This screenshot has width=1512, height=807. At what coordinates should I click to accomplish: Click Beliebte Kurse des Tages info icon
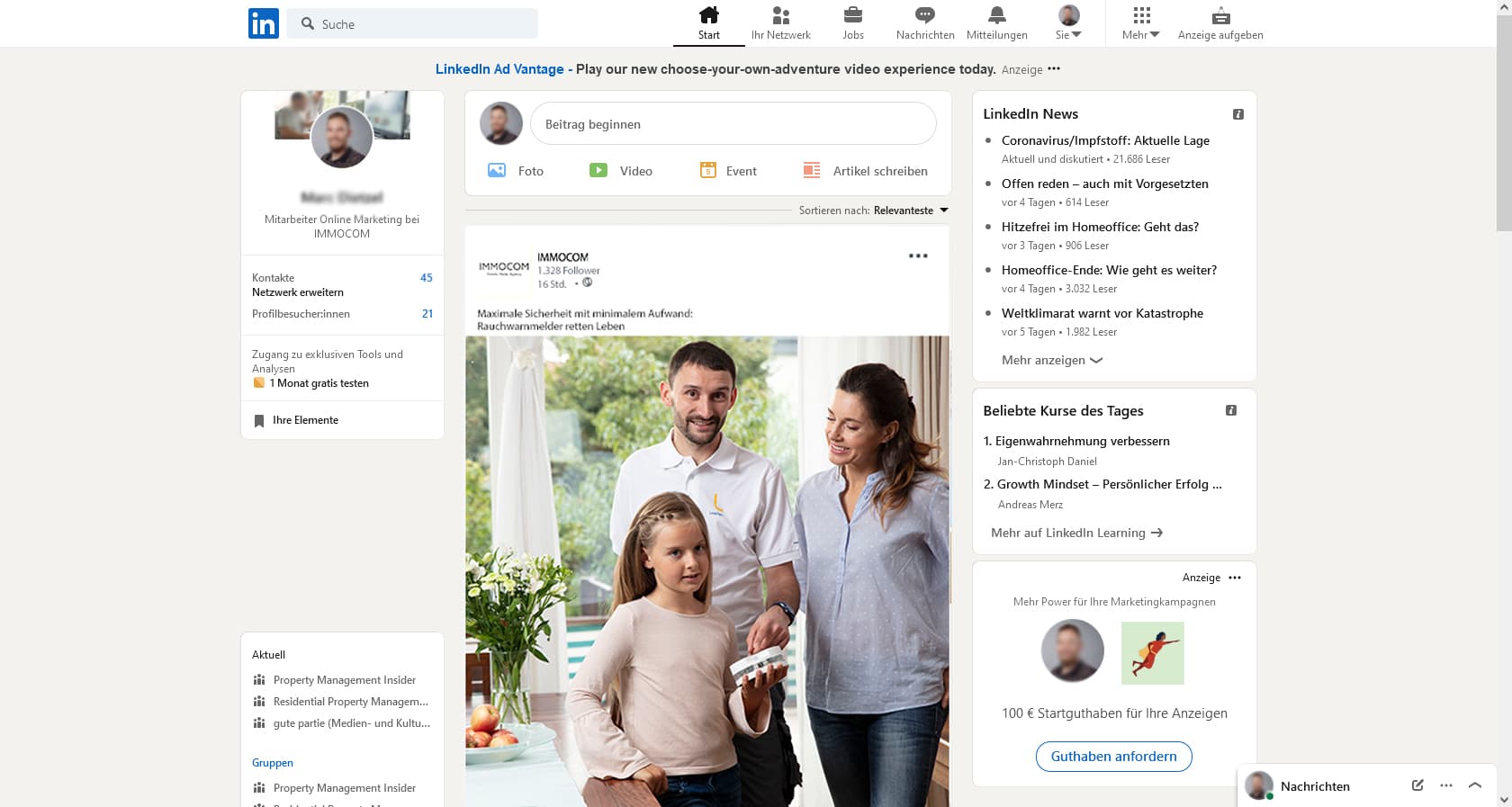click(x=1231, y=410)
